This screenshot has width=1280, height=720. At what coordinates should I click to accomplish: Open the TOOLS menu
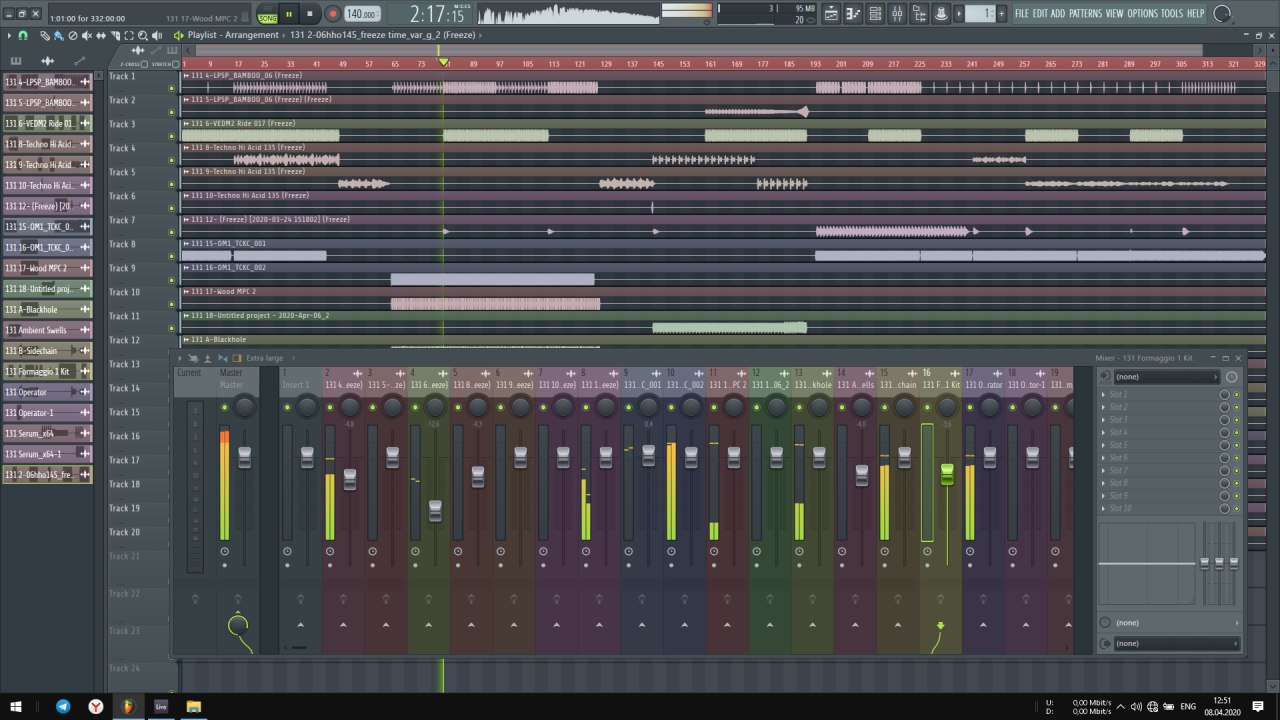pyautogui.click(x=1172, y=14)
